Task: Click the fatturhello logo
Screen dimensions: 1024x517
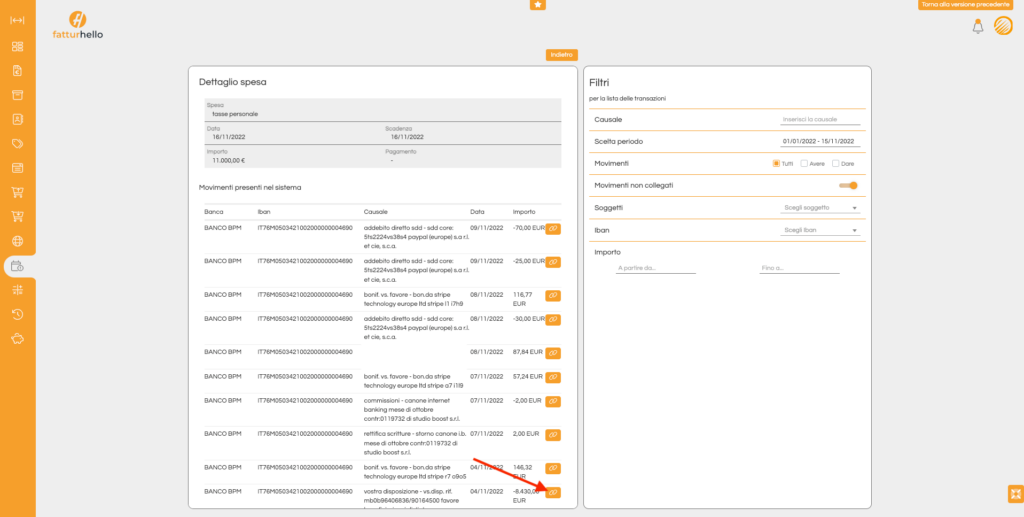Action: (78, 25)
